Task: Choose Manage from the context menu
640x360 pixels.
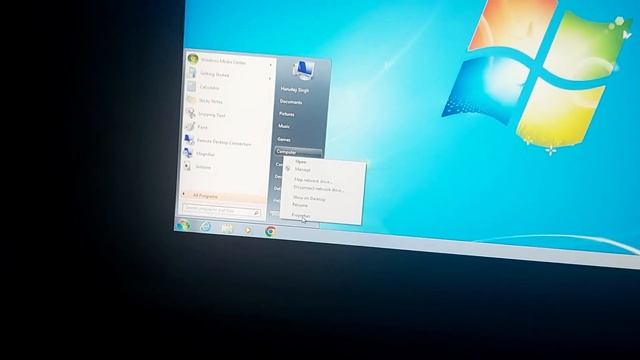Action: coord(302,169)
